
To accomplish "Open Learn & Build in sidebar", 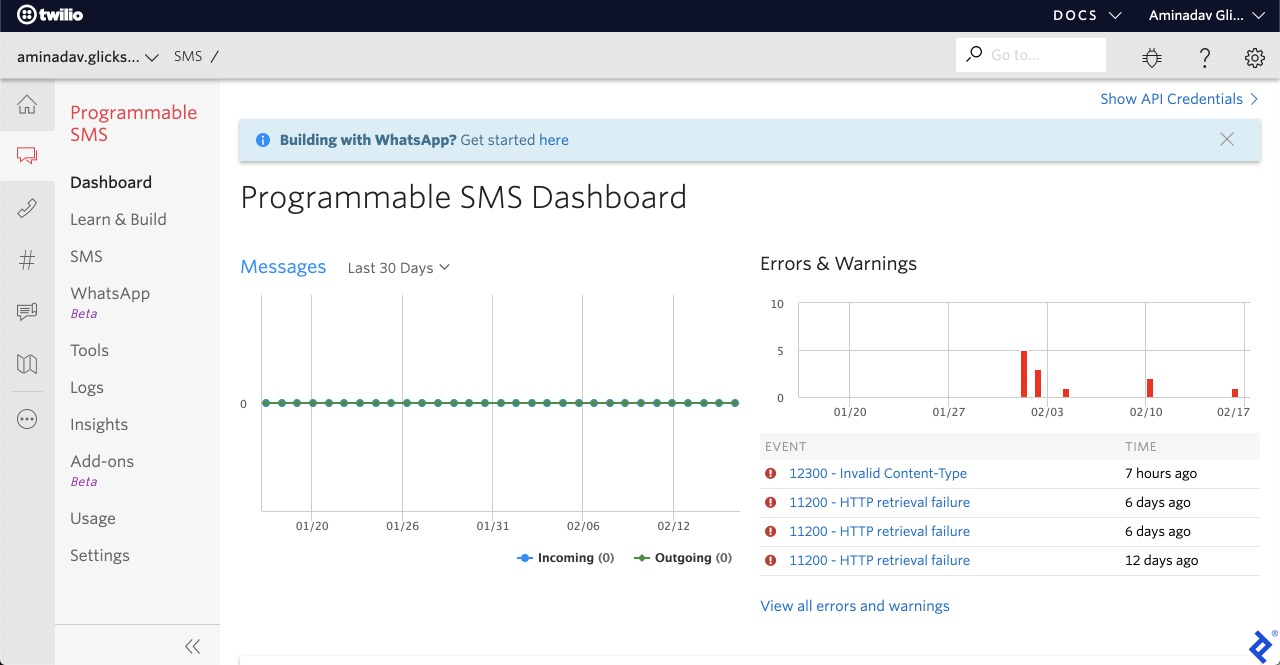I will coord(118,219).
